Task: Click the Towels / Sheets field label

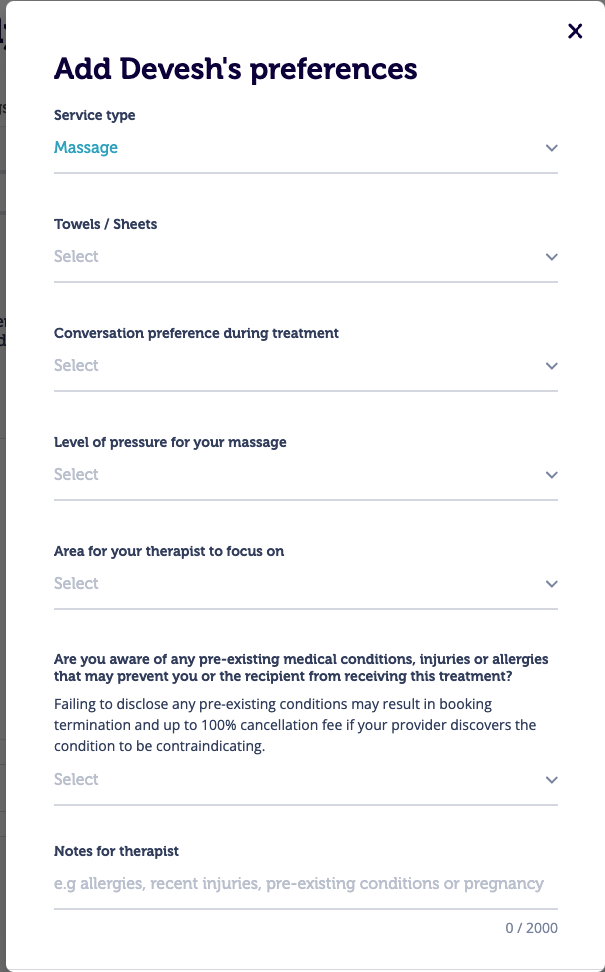Action: (x=106, y=224)
